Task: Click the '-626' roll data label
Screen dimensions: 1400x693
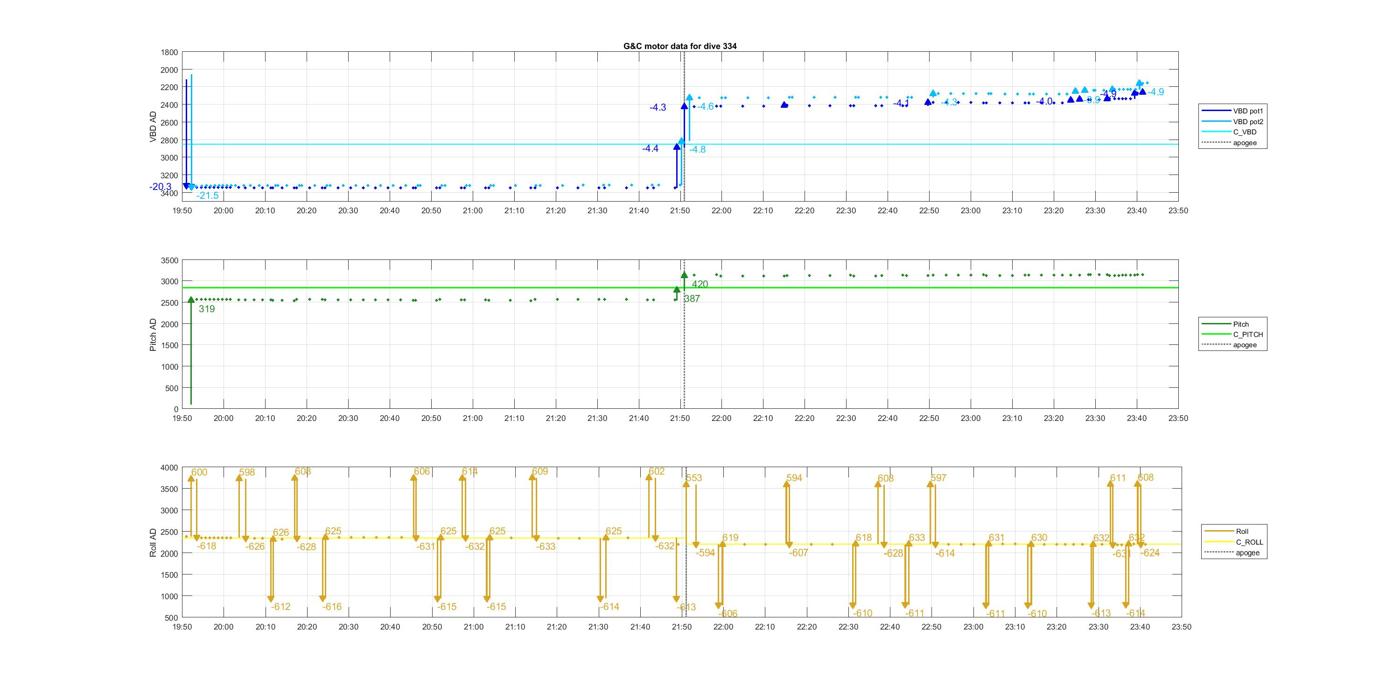Action: coord(255,546)
